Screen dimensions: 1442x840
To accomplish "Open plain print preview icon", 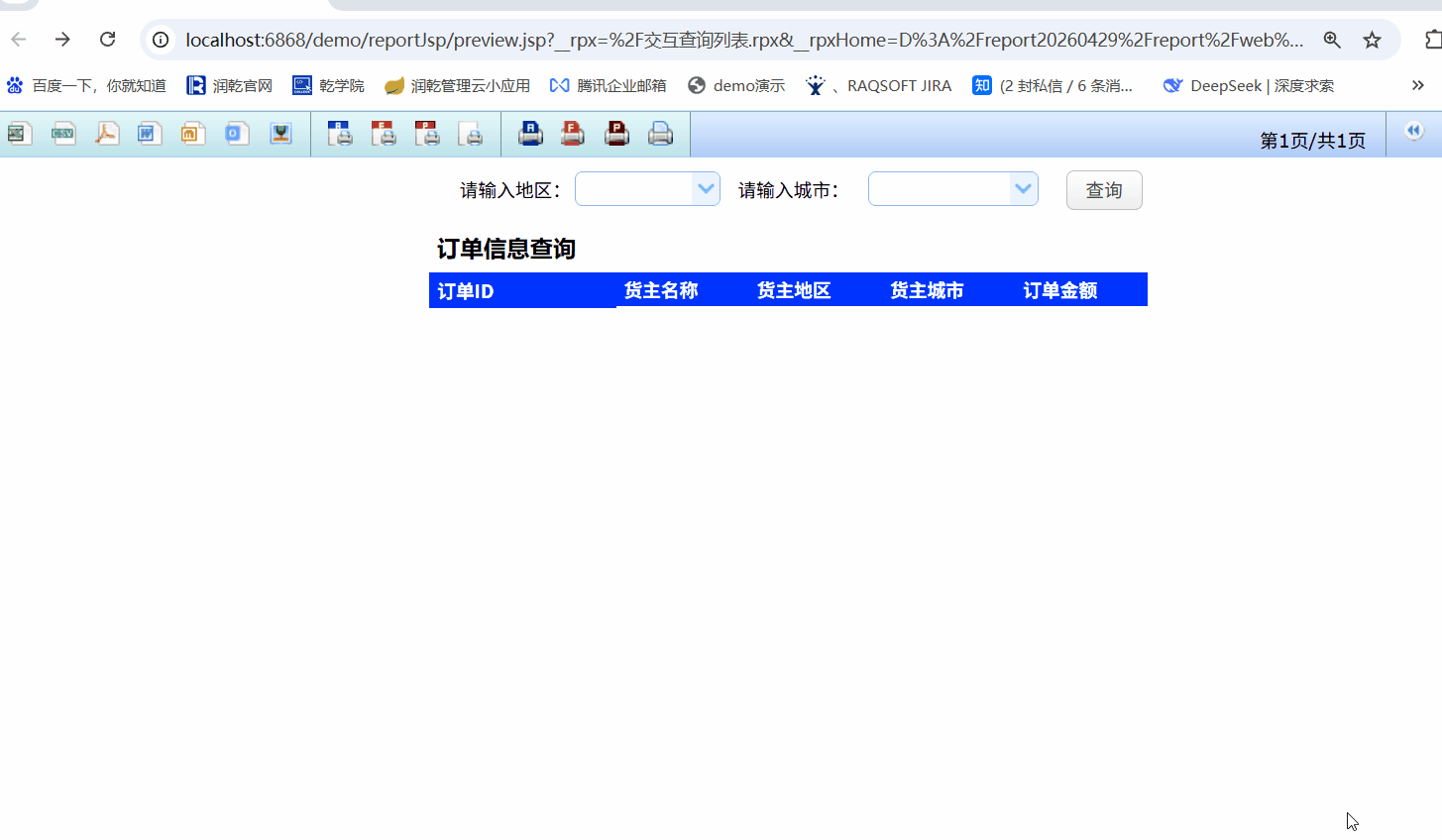I will coord(471,133).
